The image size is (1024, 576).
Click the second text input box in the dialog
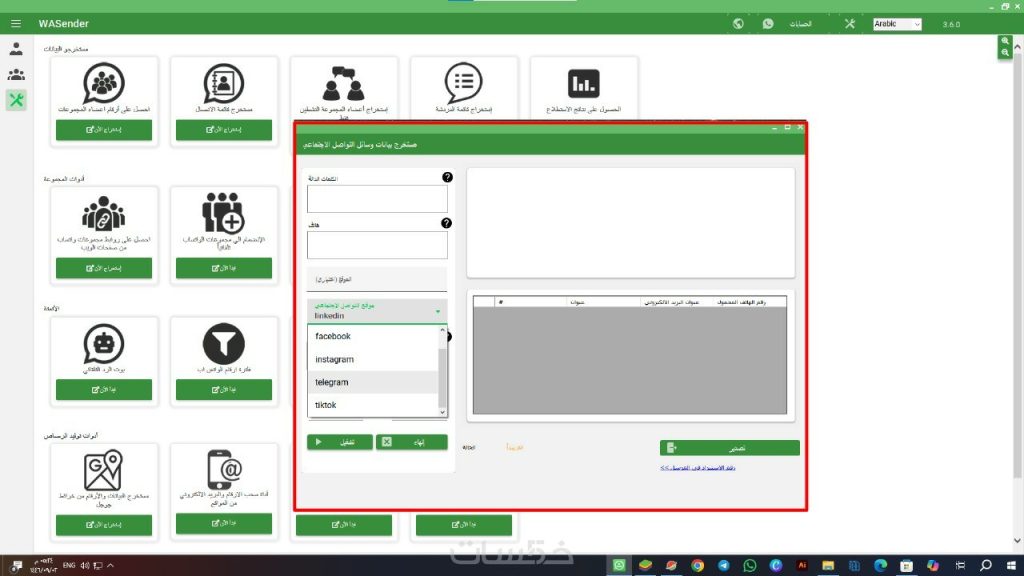point(377,245)
